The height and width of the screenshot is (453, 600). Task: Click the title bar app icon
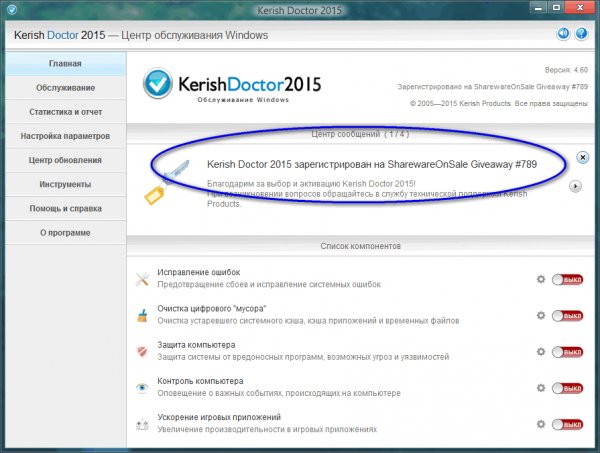click(x=12, y=10)
